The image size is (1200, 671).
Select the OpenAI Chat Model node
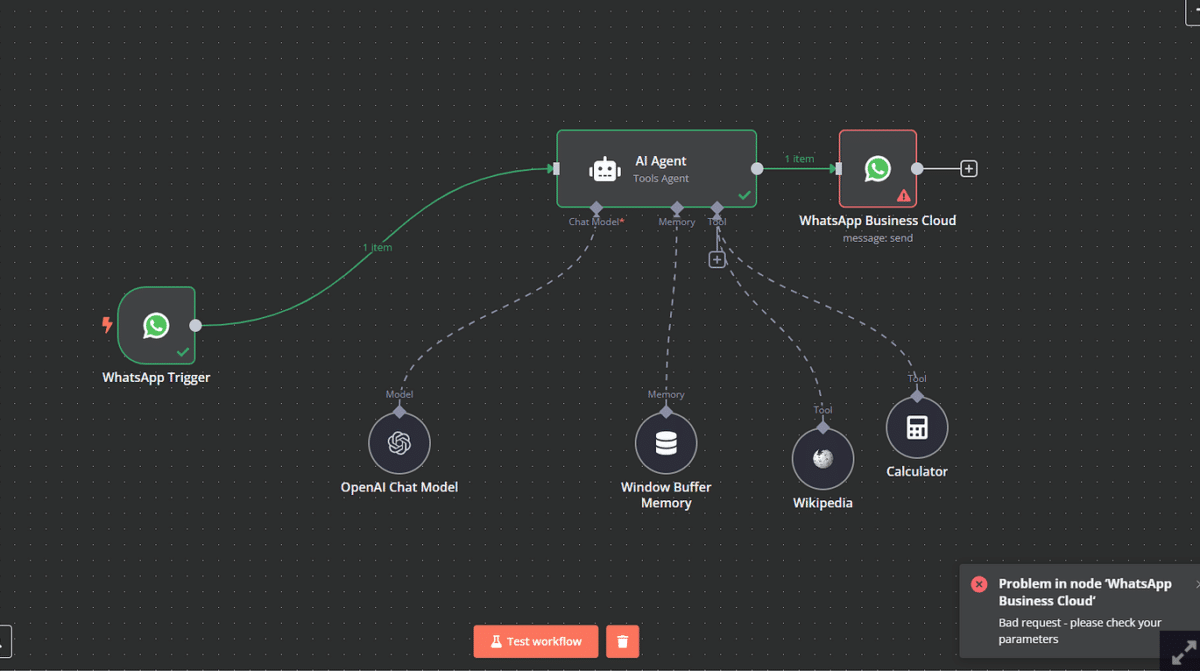[399, 443]
